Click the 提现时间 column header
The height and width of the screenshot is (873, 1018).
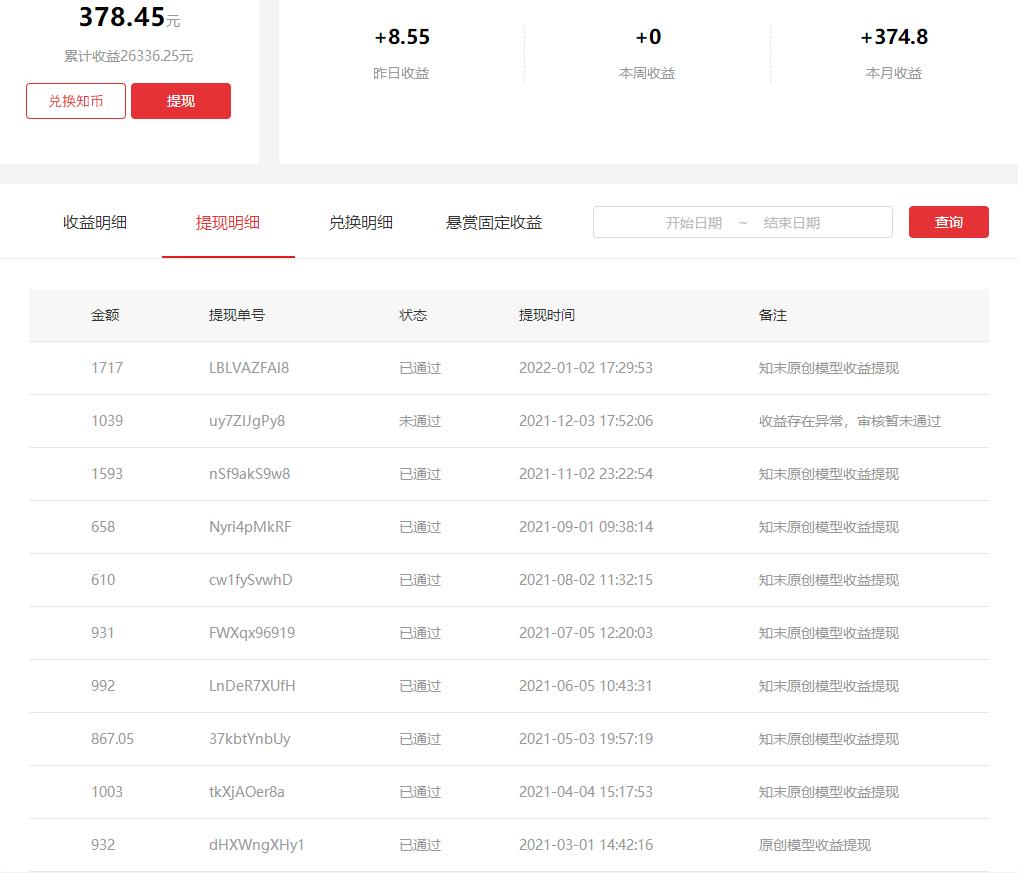coord(546,314)
